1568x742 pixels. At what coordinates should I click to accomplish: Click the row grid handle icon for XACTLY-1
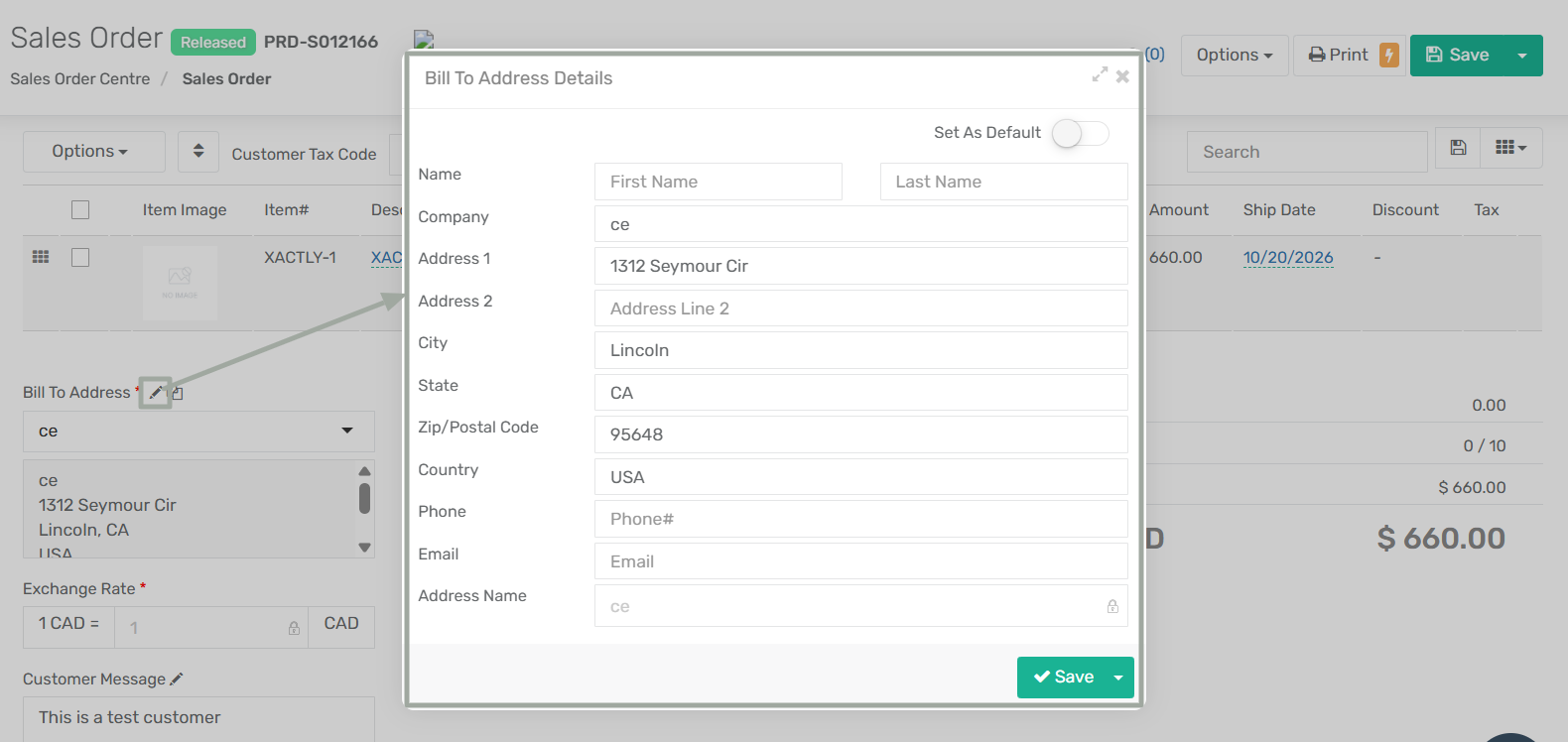pos(41,257)
